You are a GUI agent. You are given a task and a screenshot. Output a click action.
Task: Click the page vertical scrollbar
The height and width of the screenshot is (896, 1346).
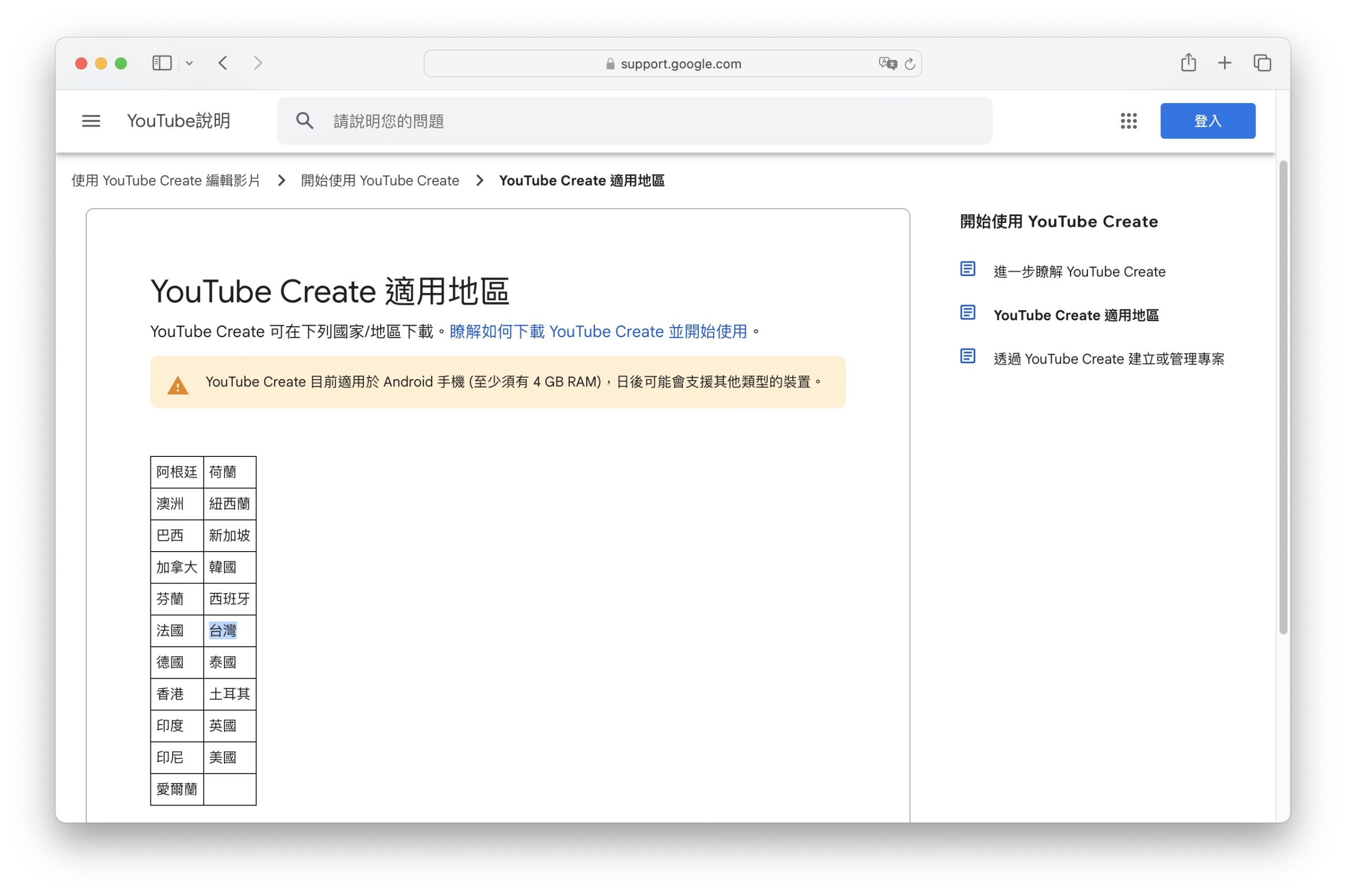1283,398
